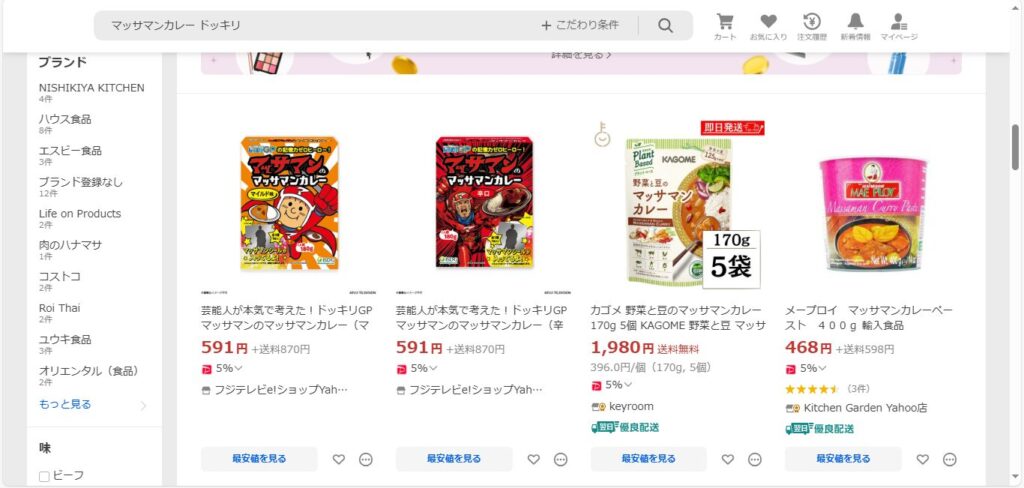Check the ビーフ flavor checkbox

44,476
